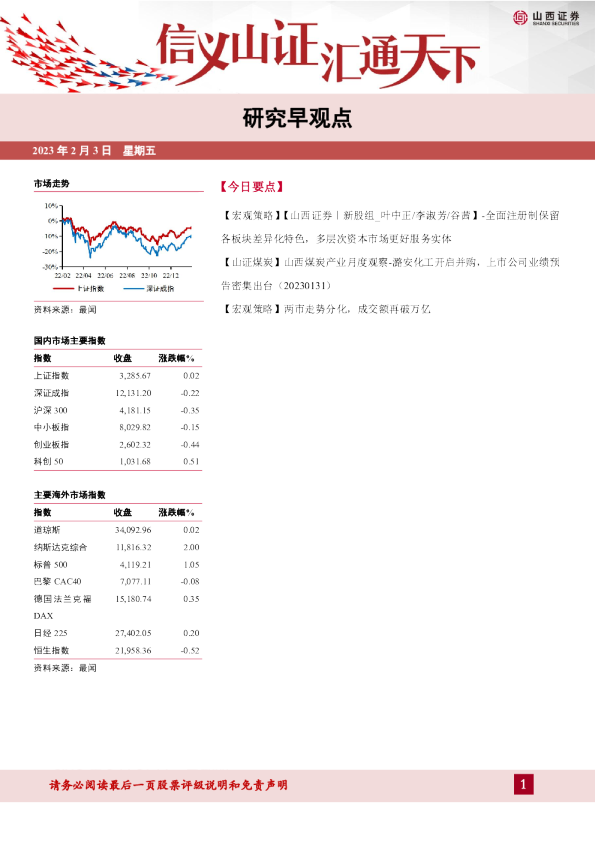Click the red 上证指数 legend line
The height and width of the screenshot is (842, 595).
(64, 289)
